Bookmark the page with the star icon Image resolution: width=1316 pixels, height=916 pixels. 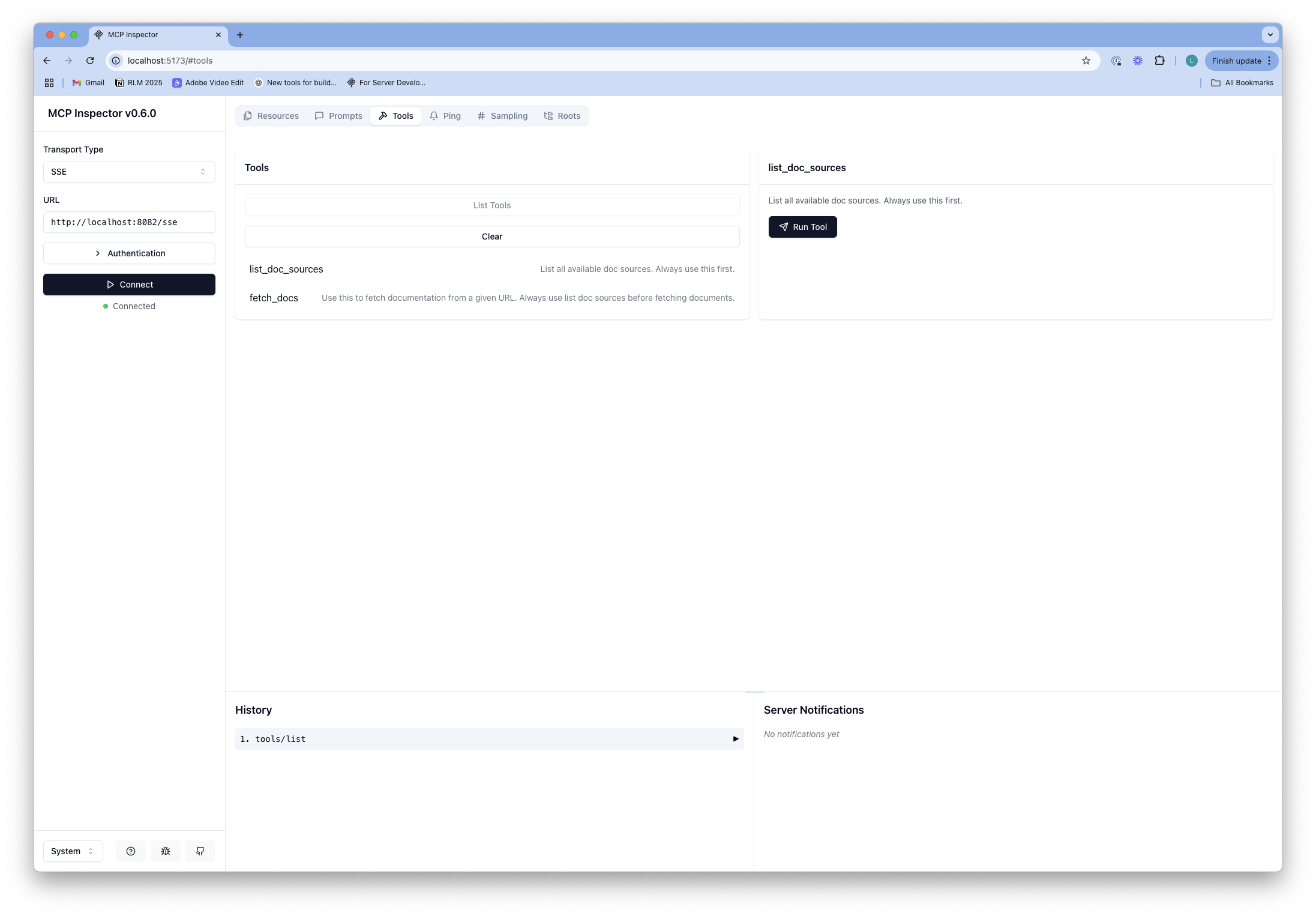[1086, 60]
